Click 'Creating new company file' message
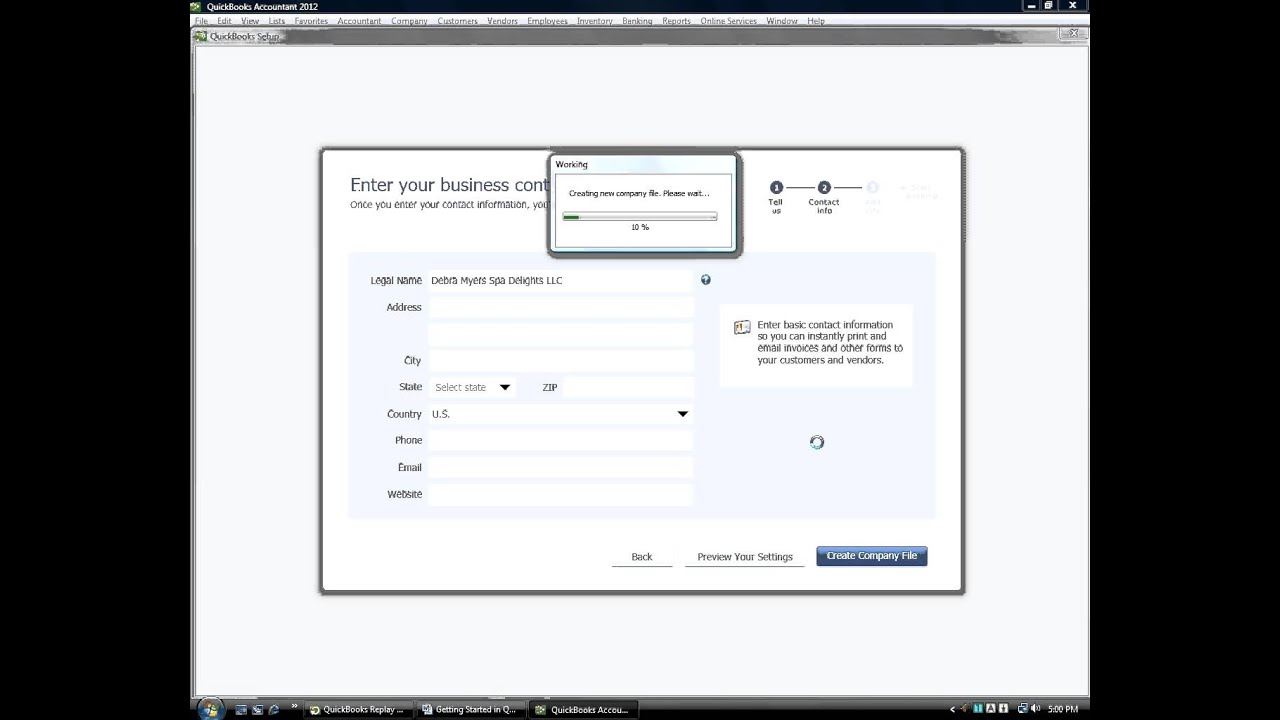This screenshot has width=1280, height=720. [x=639, y=193]
